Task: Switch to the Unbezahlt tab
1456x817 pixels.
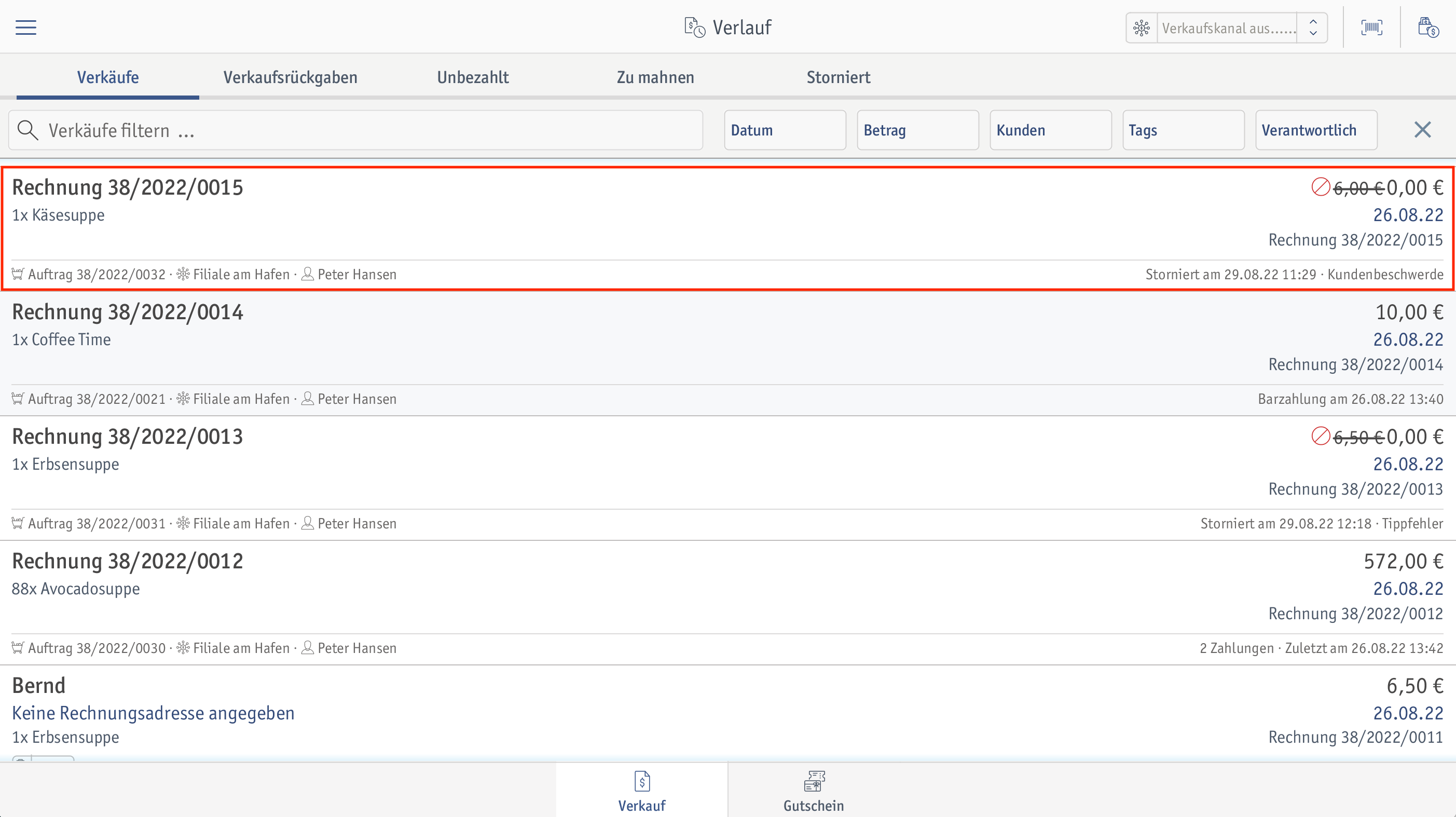Action: pyautogui.click(x=473, y=77)
